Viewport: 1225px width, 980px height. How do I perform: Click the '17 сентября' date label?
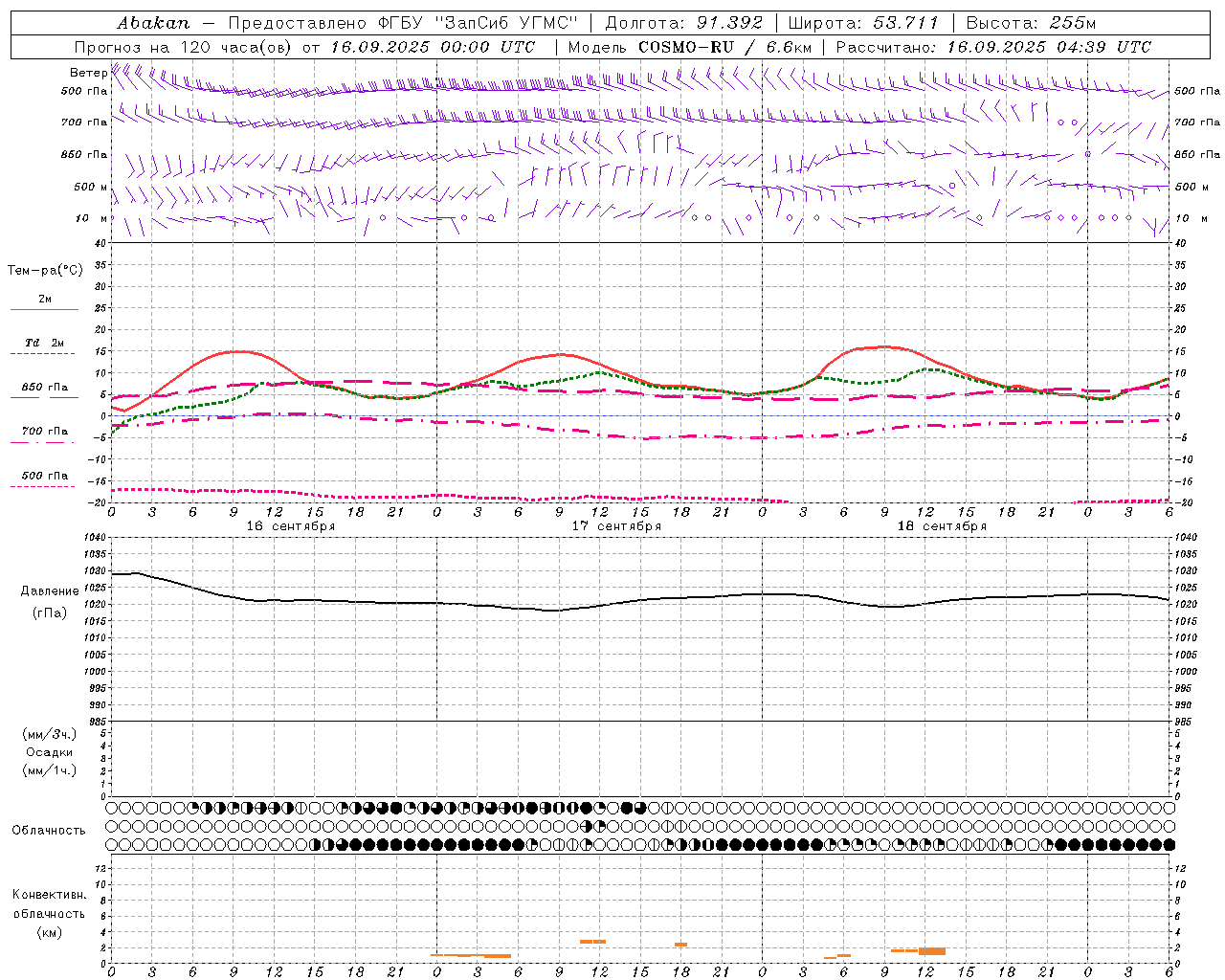616,526
